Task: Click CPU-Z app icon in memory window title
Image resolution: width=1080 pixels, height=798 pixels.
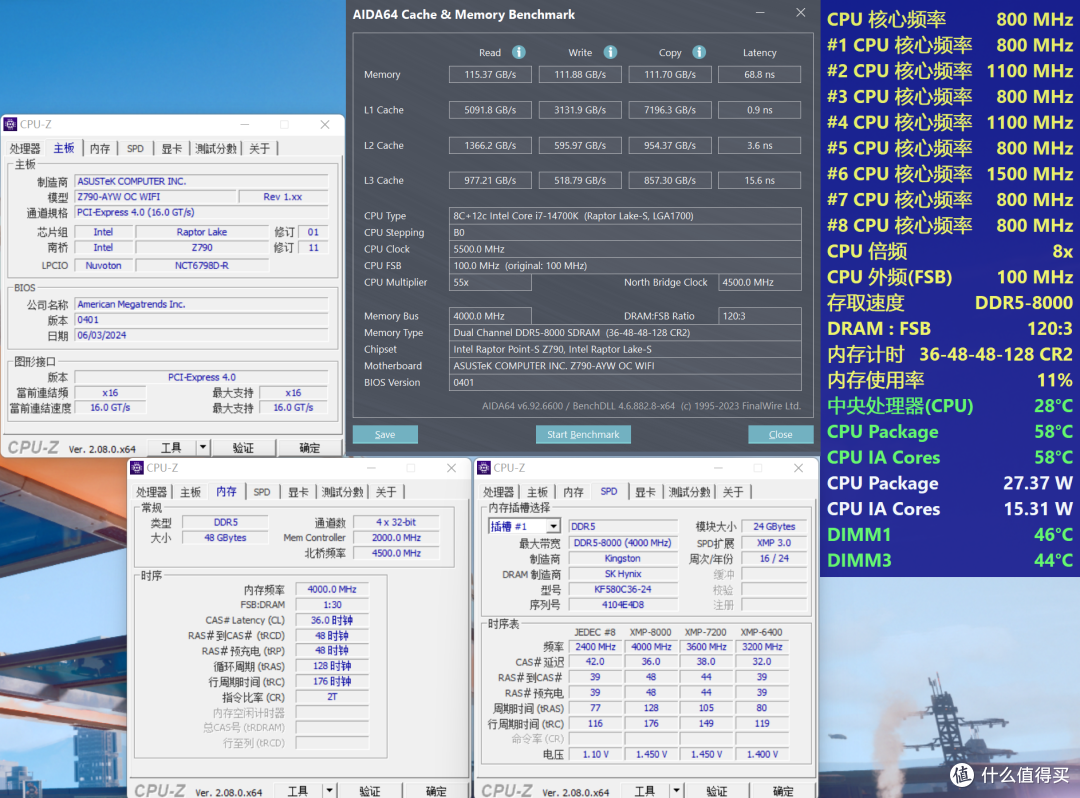Action: pos(137,468)
